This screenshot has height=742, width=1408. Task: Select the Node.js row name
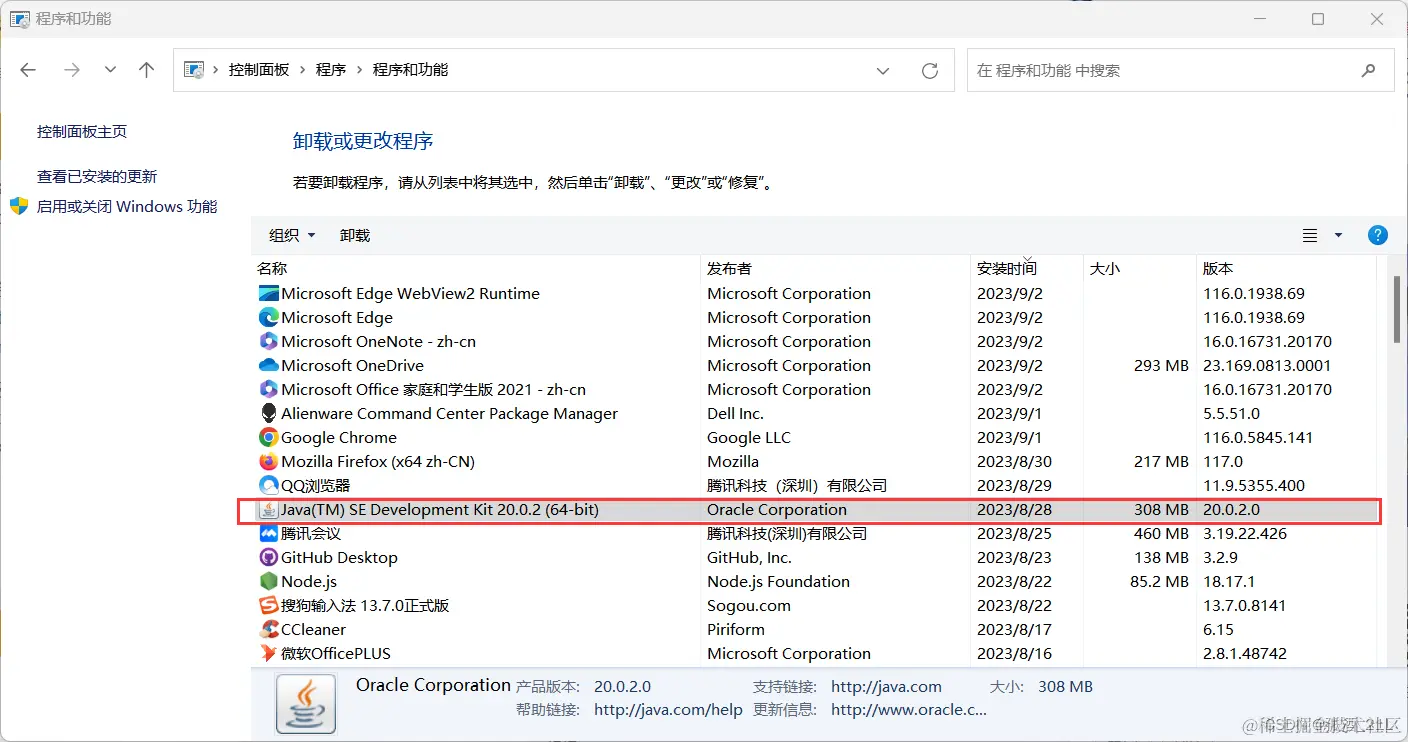pyautogui.click(x=309, y=582)
